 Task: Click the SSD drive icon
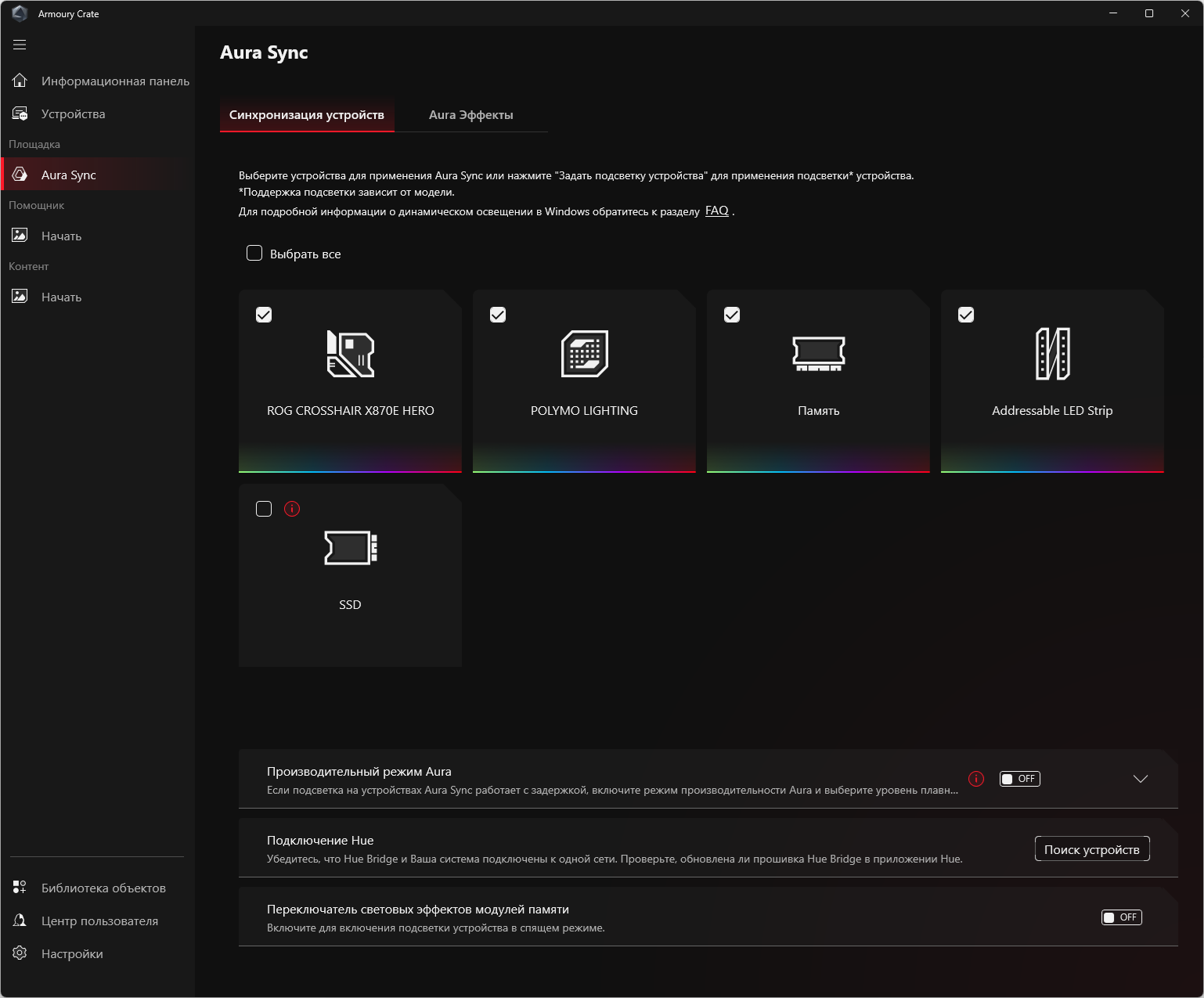point(350,548)
